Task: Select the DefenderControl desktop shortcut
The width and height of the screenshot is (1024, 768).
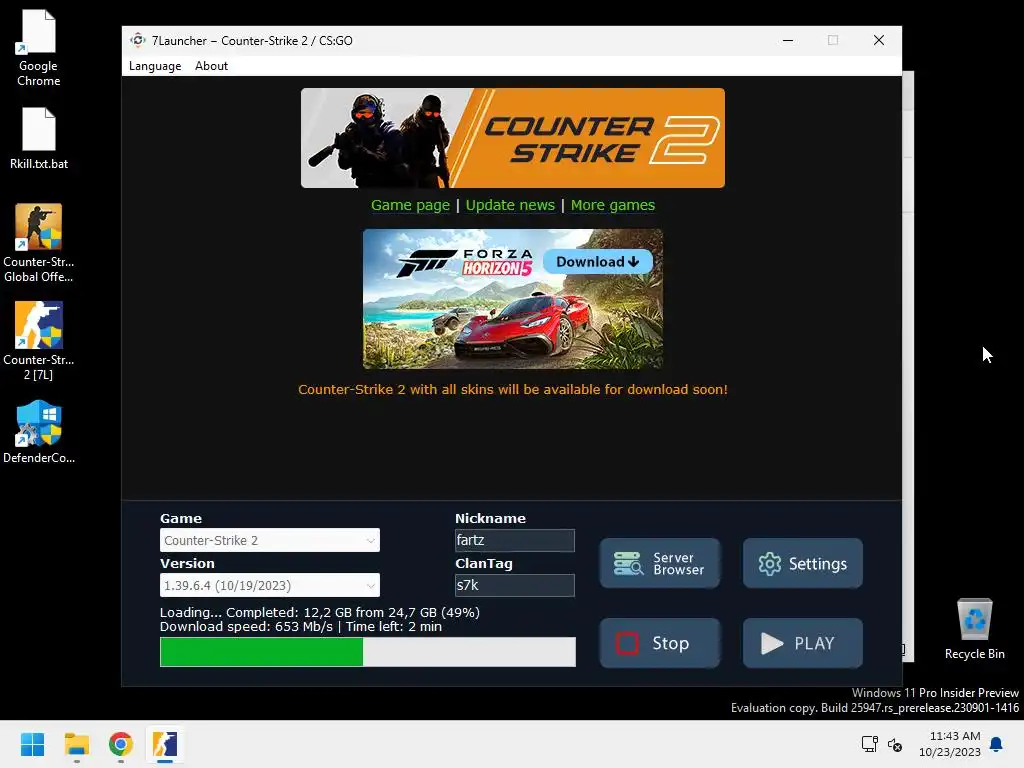Action: tap(39, 432)
